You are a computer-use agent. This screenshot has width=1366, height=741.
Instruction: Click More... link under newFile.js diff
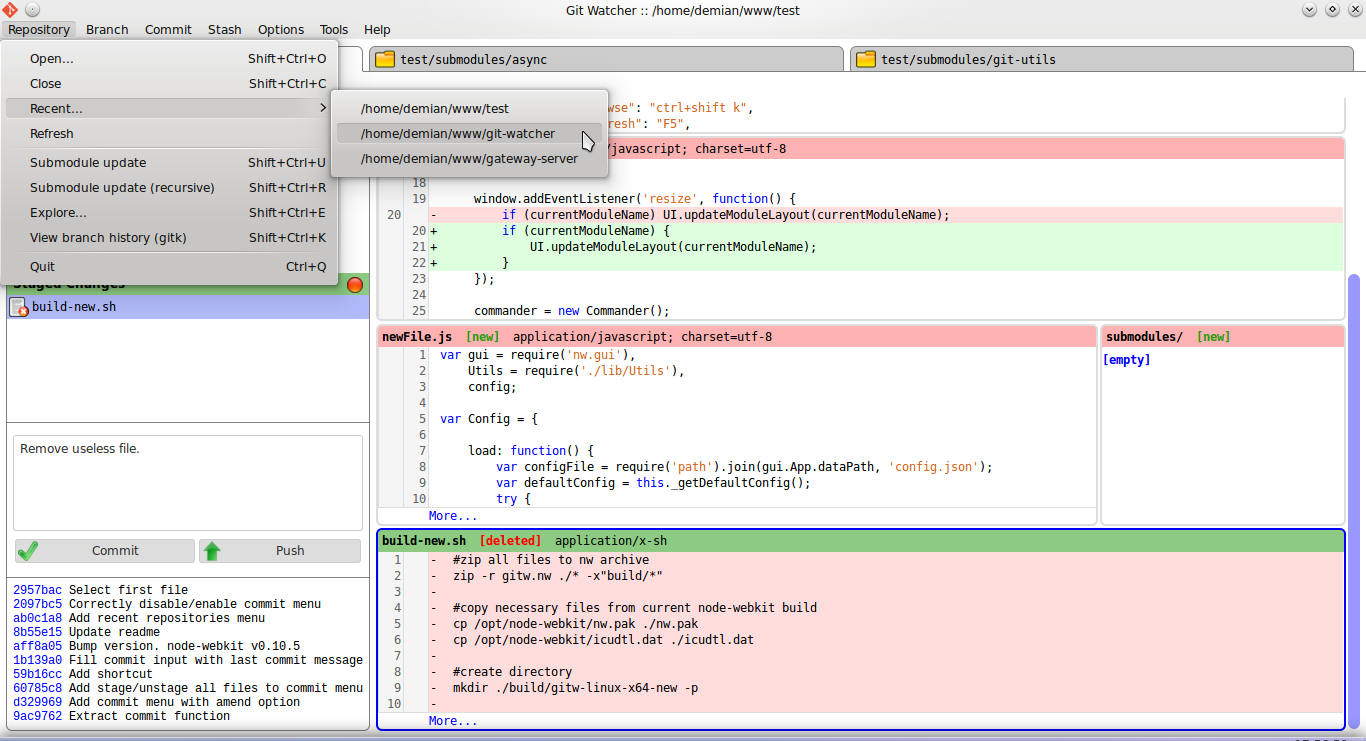453,516
